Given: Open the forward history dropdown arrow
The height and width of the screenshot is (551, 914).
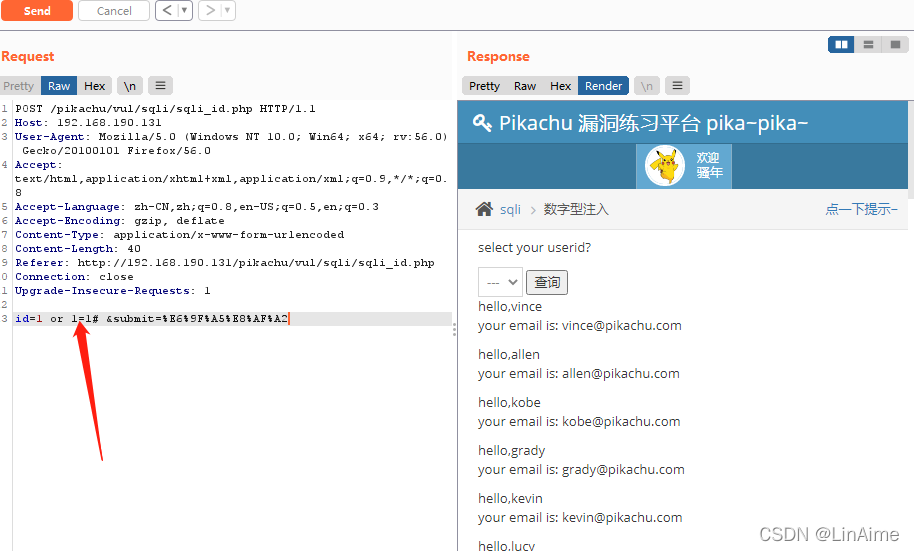Looking at the screenshot, I should 228,10.
